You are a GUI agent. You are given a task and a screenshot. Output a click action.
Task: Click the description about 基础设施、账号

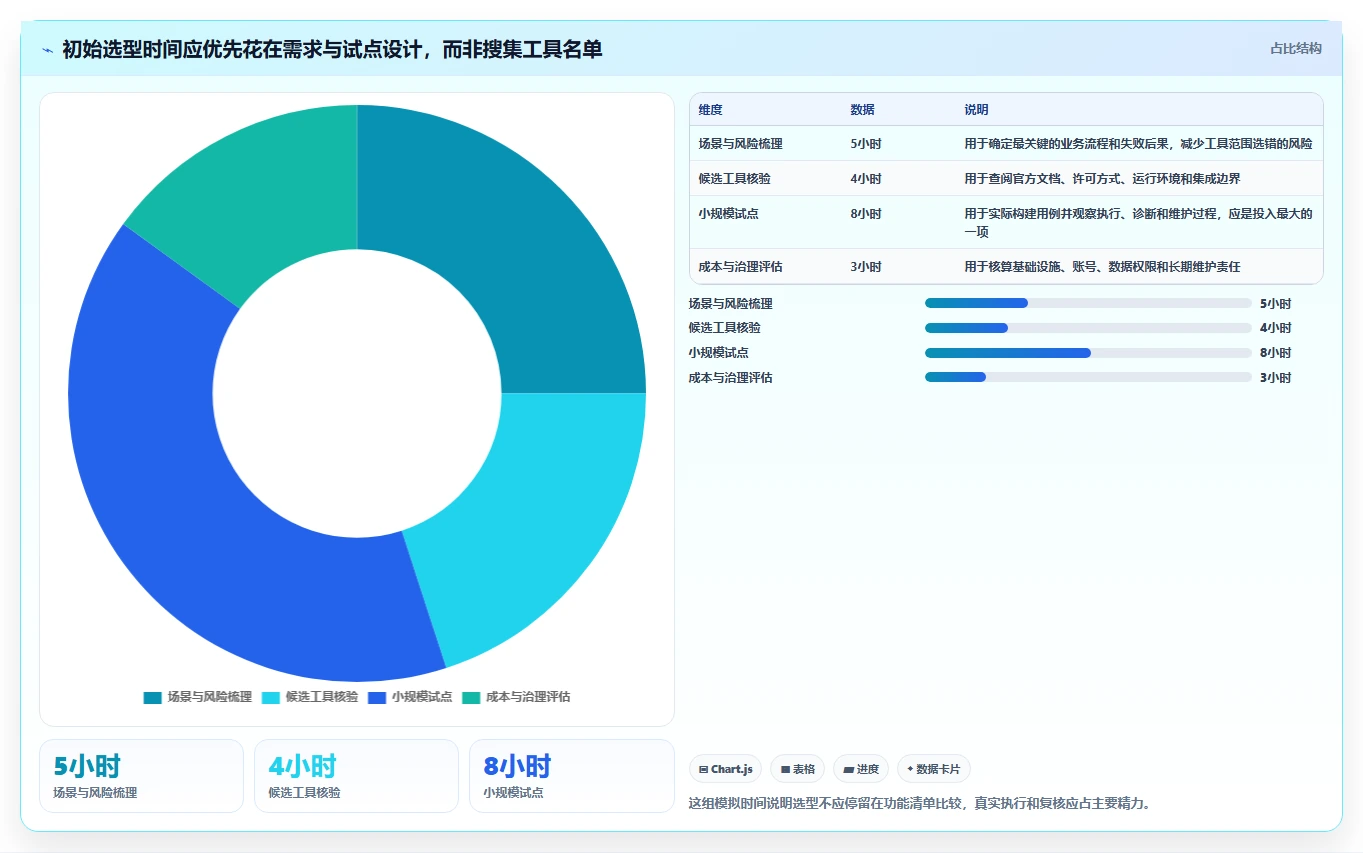tap(1102, 267)
